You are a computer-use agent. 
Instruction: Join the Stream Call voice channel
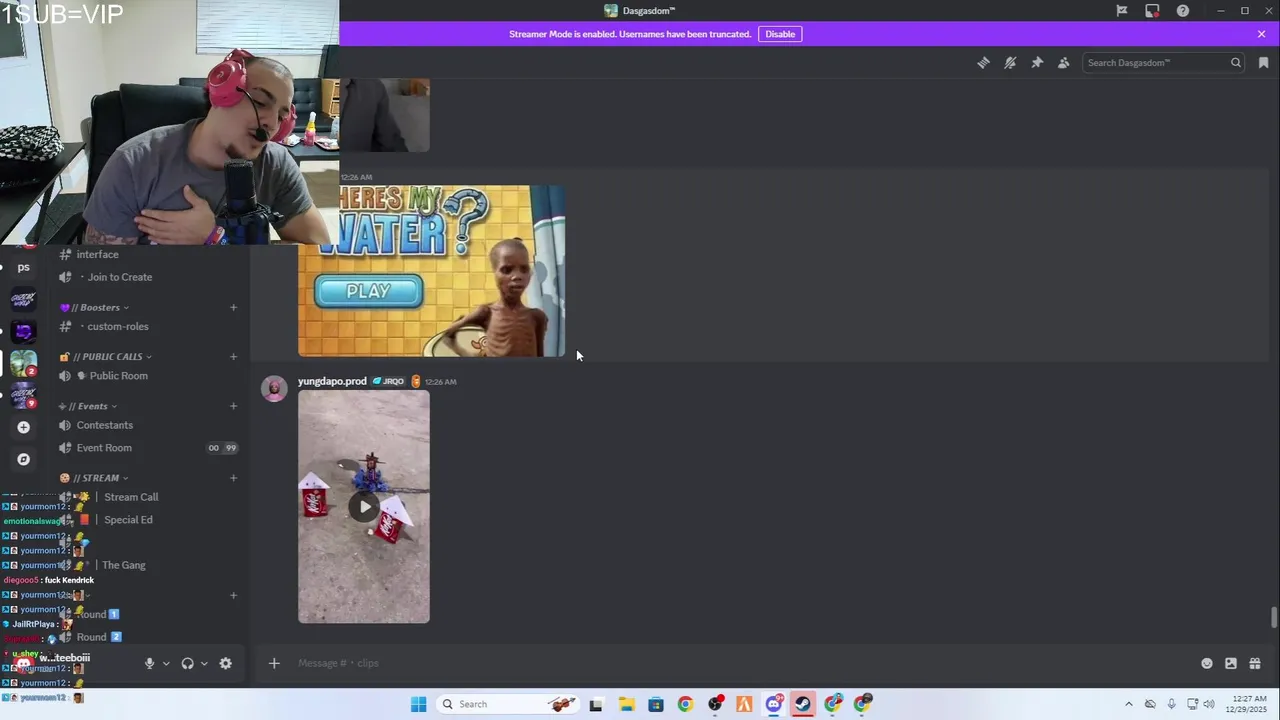coord(131,497)
